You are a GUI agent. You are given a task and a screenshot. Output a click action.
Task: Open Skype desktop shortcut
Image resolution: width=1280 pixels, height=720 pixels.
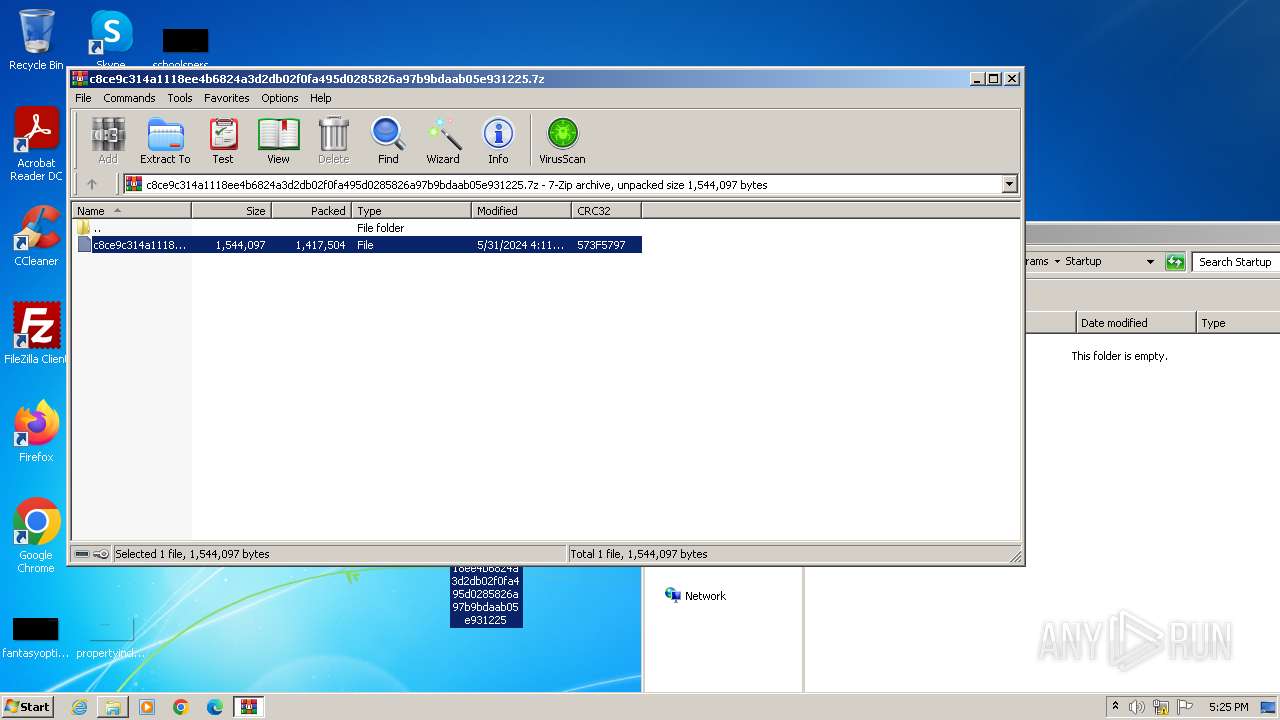tap(110, 40)
